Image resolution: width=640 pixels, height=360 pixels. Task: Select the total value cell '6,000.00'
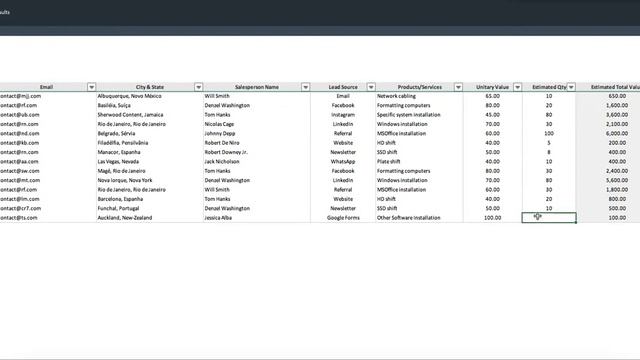click(x=608, y=133)
